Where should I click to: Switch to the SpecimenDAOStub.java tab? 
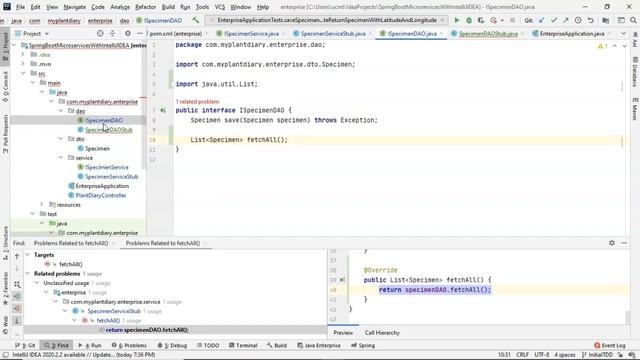(x=488, y=33)
